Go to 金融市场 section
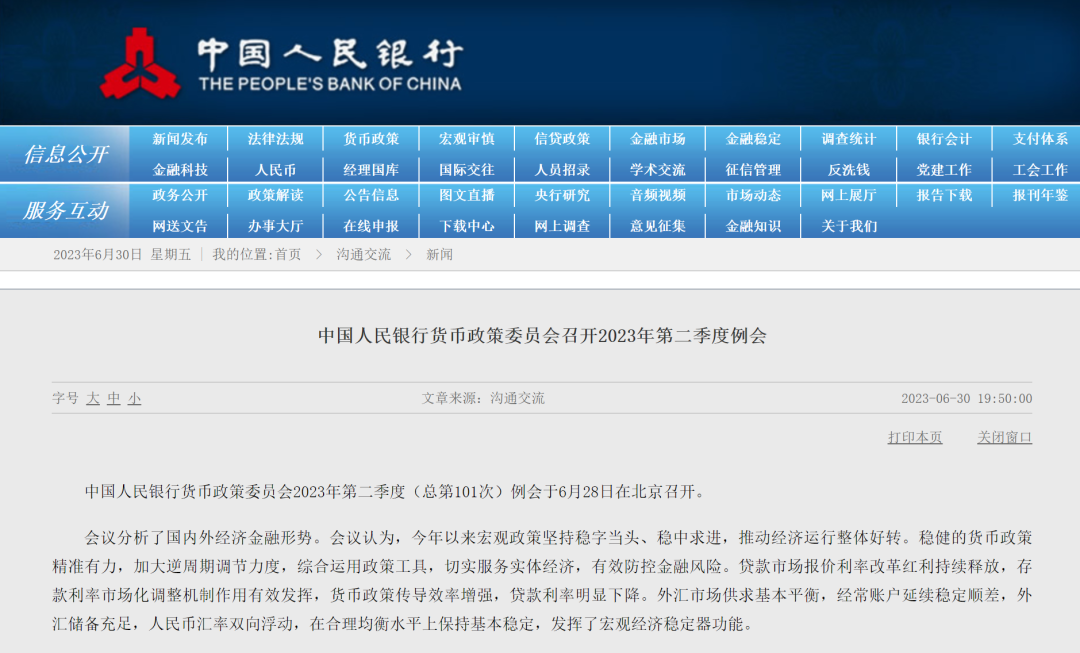This screenshot has height=653, width=1080. click(658, 139)
